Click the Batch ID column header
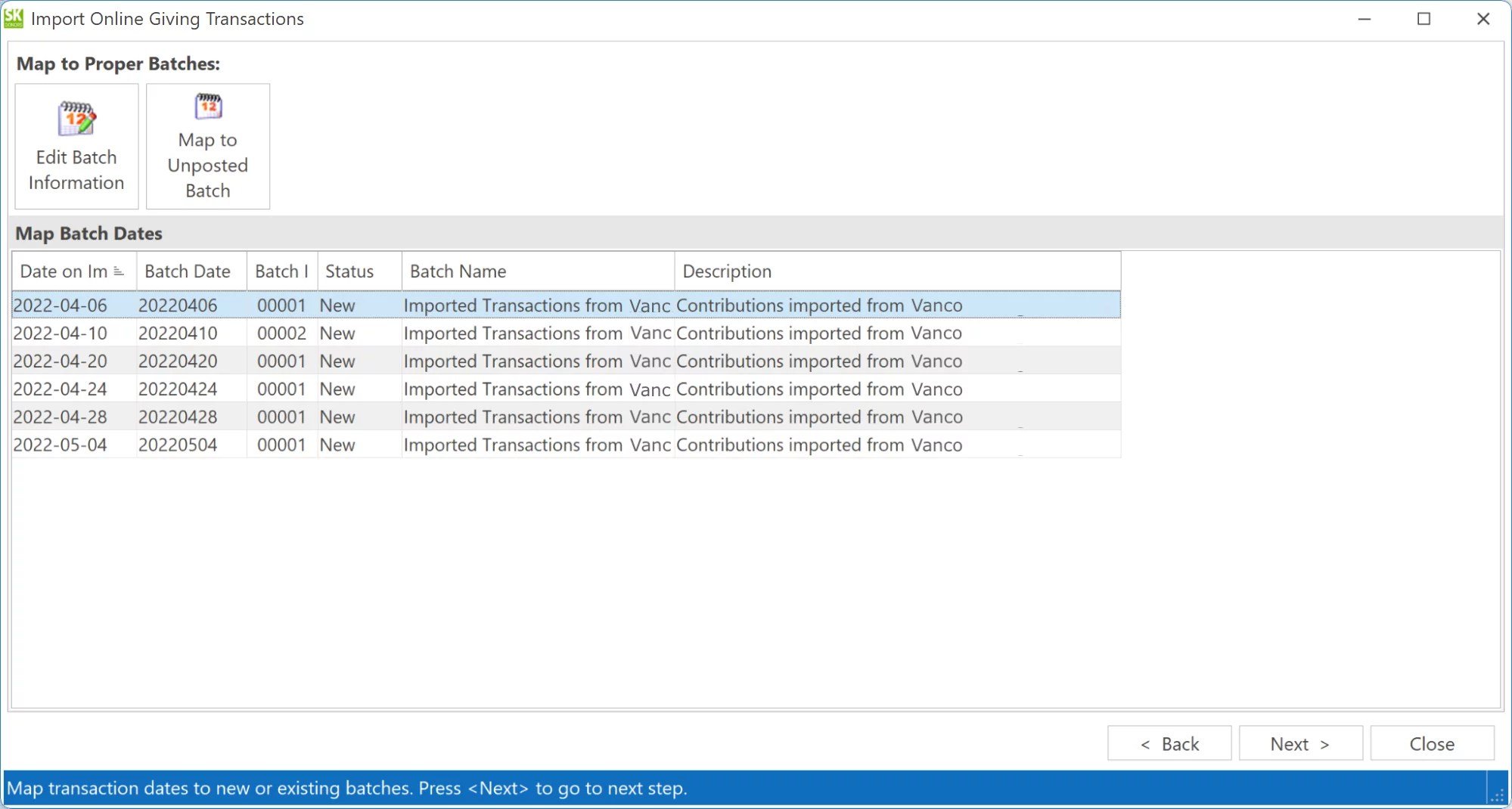Image resolution: width=1512 pixels, height=809 pixels. point(282,271)
